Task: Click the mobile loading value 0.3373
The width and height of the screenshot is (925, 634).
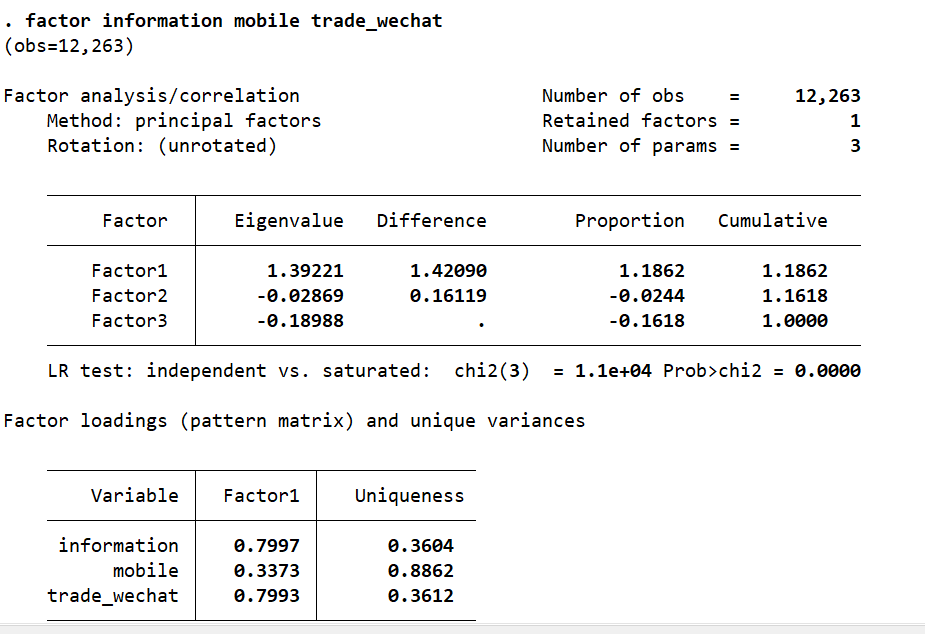Action: pyautogui.click(x=266, y=571)
